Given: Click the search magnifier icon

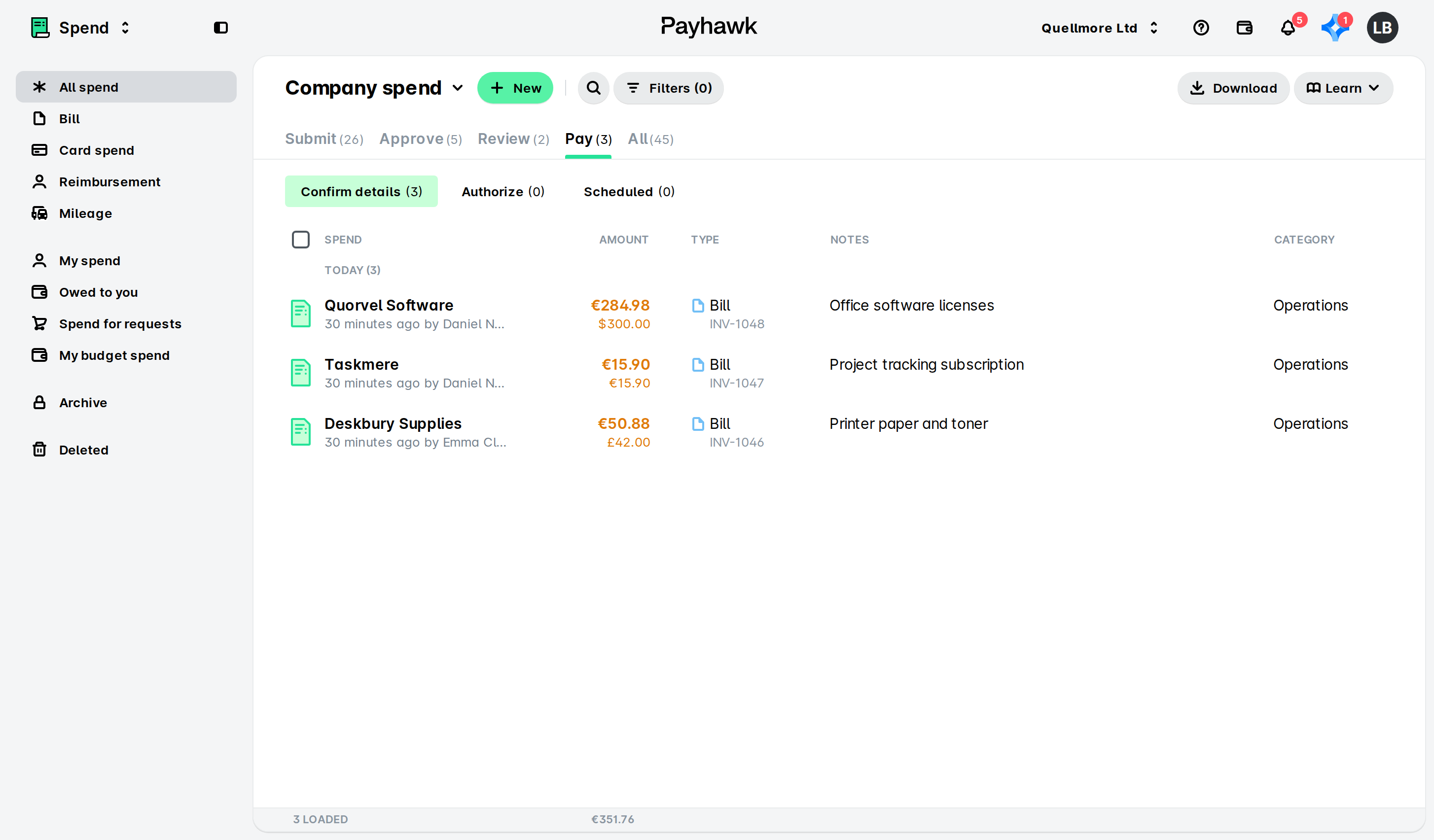Looking at the screenshot, I should tap(594, 88).
